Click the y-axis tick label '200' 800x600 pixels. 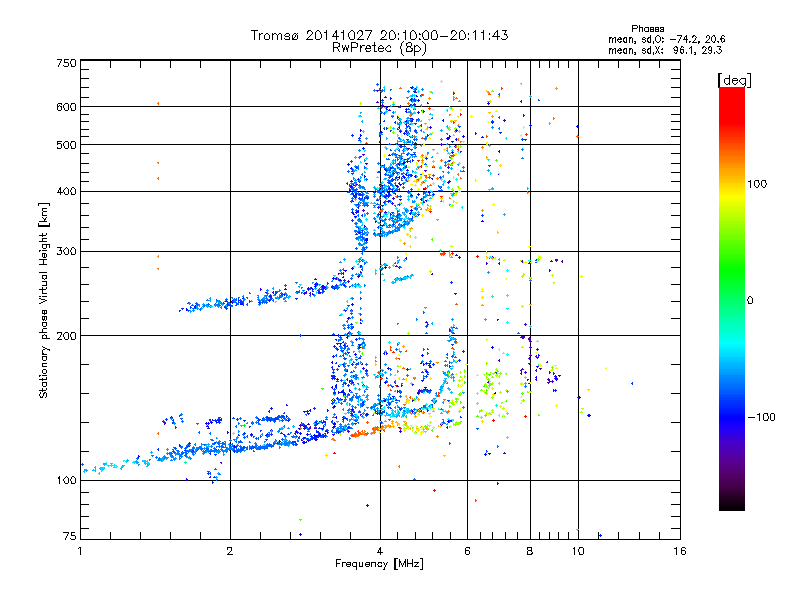tap(66, 336)
